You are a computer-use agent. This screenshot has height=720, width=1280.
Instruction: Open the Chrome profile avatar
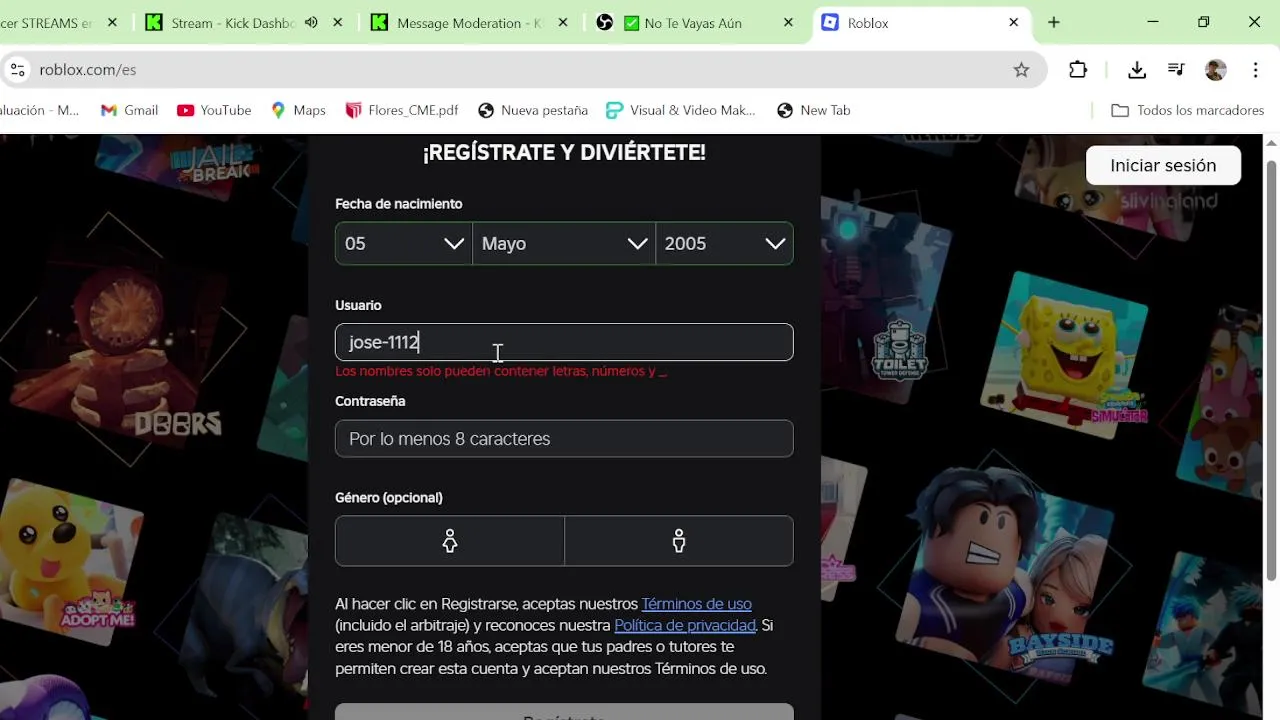[x=1216, y=70]
